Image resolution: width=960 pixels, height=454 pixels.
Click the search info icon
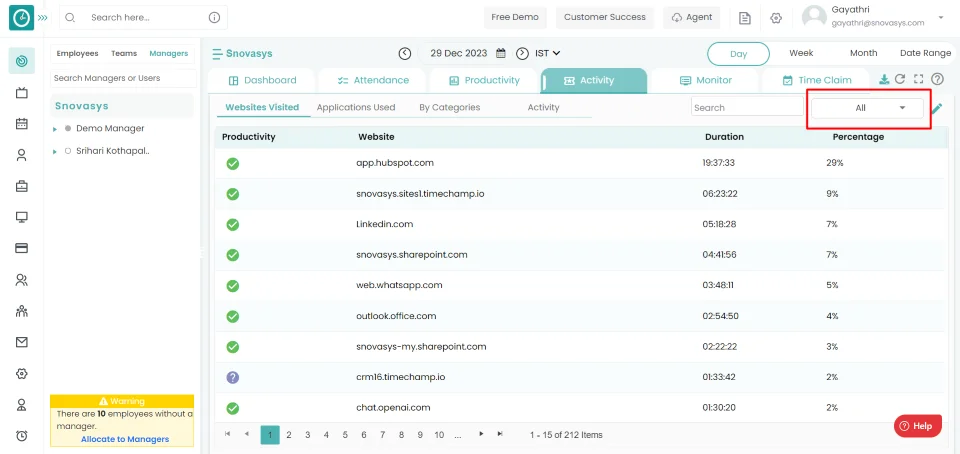(x=214, y=18)
